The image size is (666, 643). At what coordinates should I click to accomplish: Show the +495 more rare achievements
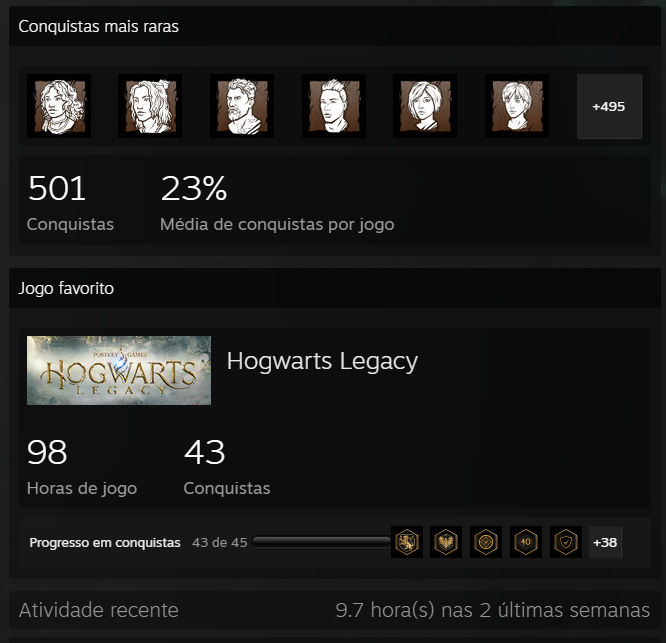point(609,106)
